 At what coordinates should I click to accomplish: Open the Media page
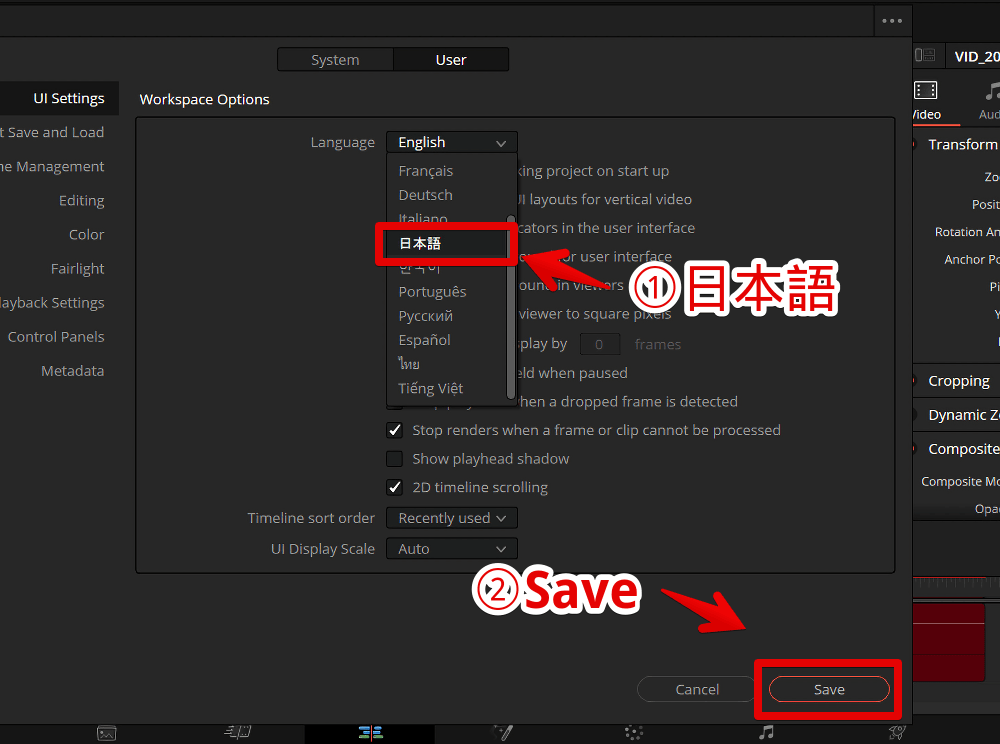pos(107,732)
